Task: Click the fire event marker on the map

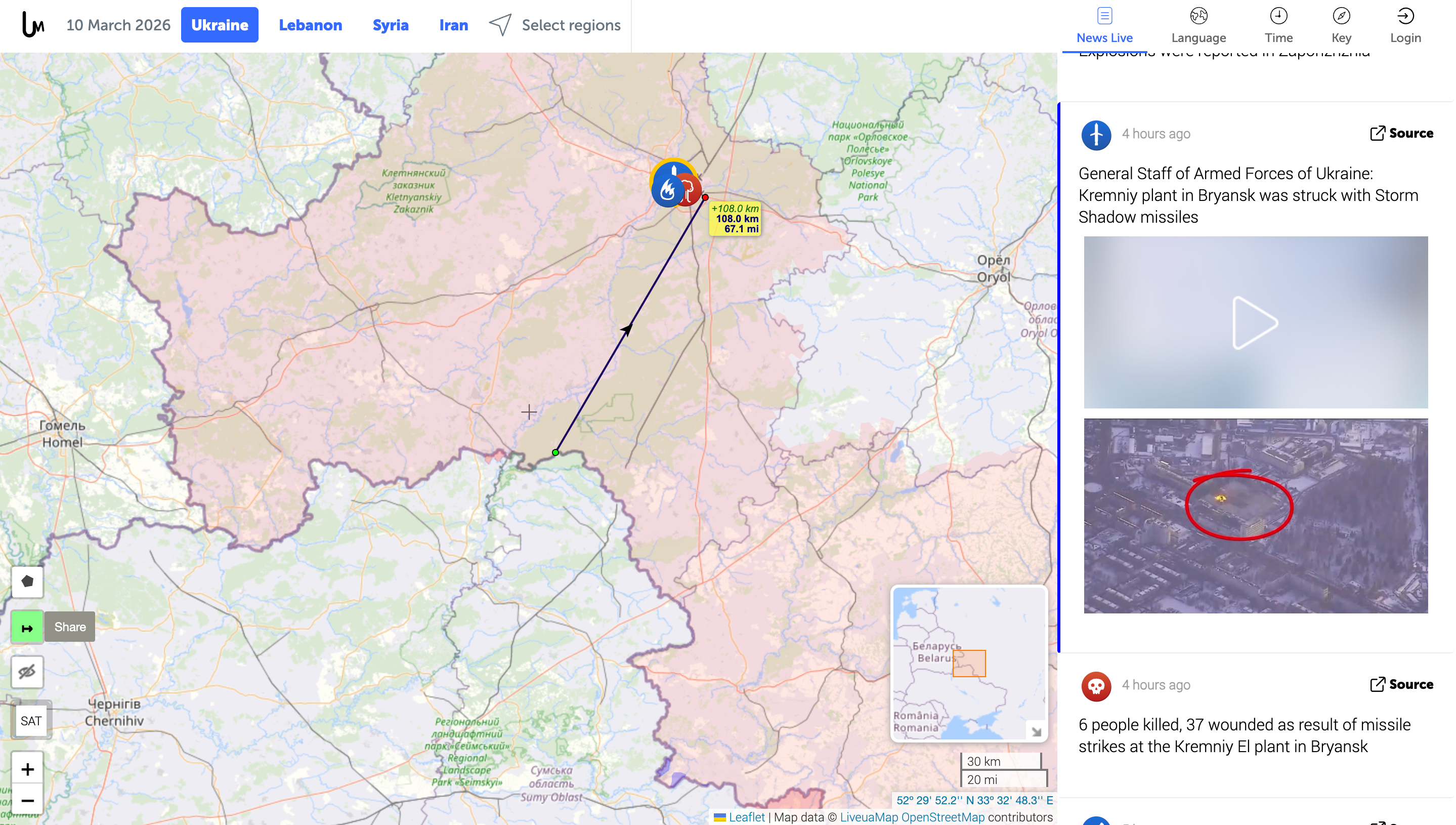Action: click(668, 191)
